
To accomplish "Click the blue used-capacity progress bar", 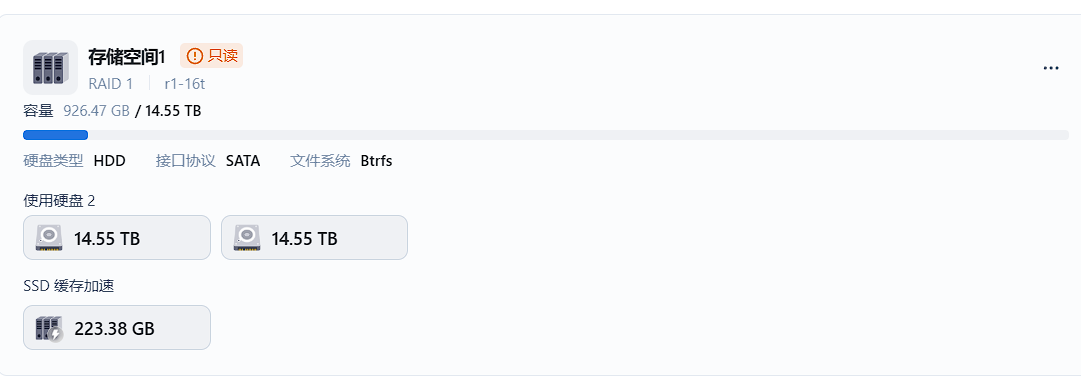I will point(55,135).
